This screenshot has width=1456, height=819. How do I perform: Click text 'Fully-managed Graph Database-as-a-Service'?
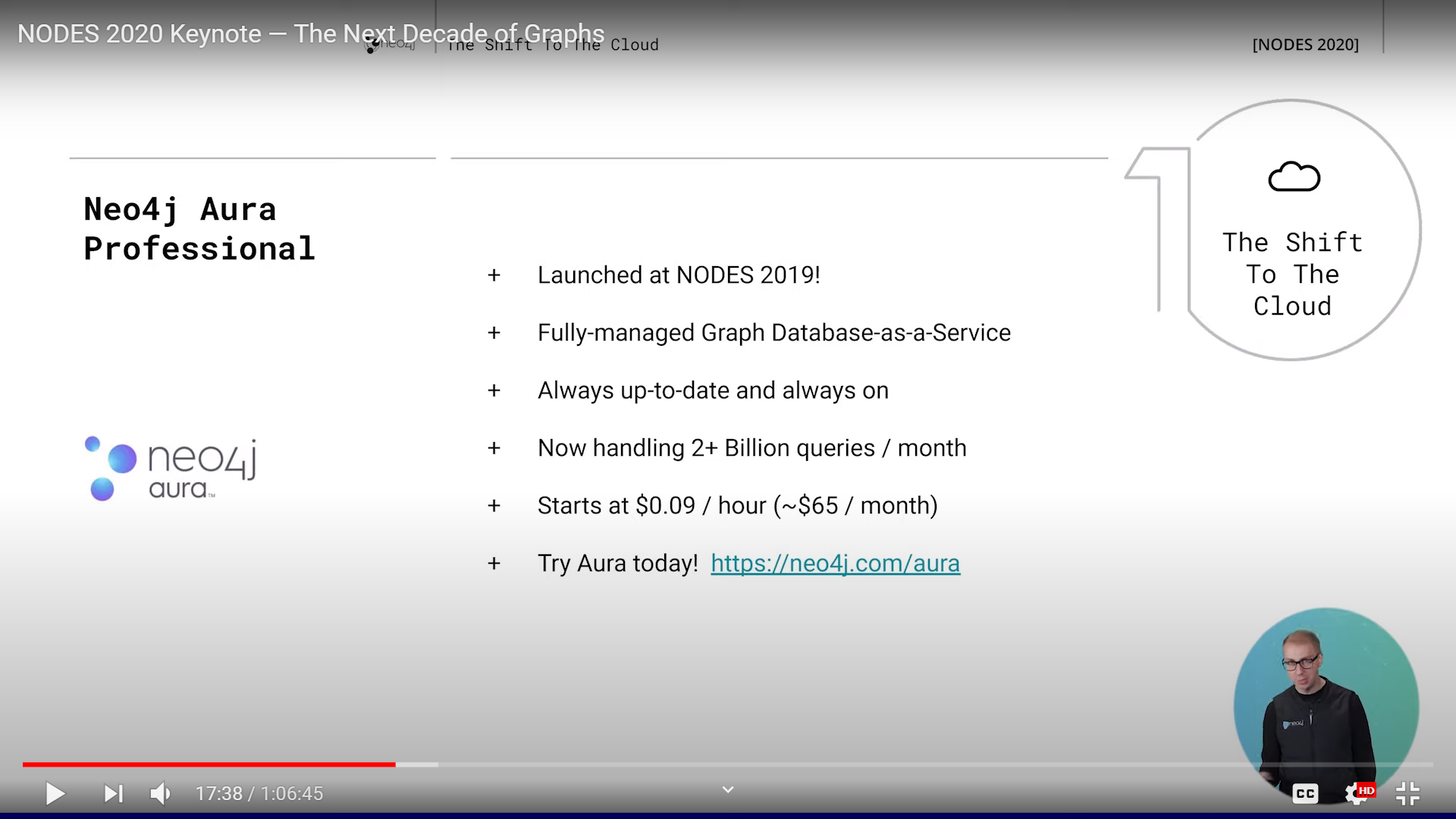tap(774, 333)
